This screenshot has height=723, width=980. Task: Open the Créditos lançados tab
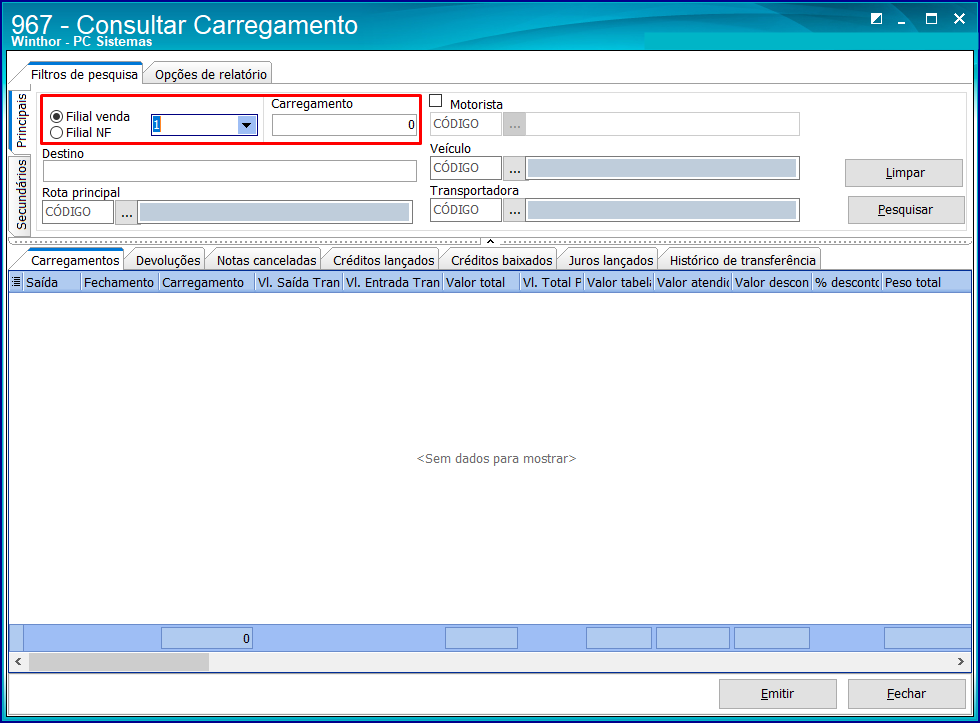[383, 260]
